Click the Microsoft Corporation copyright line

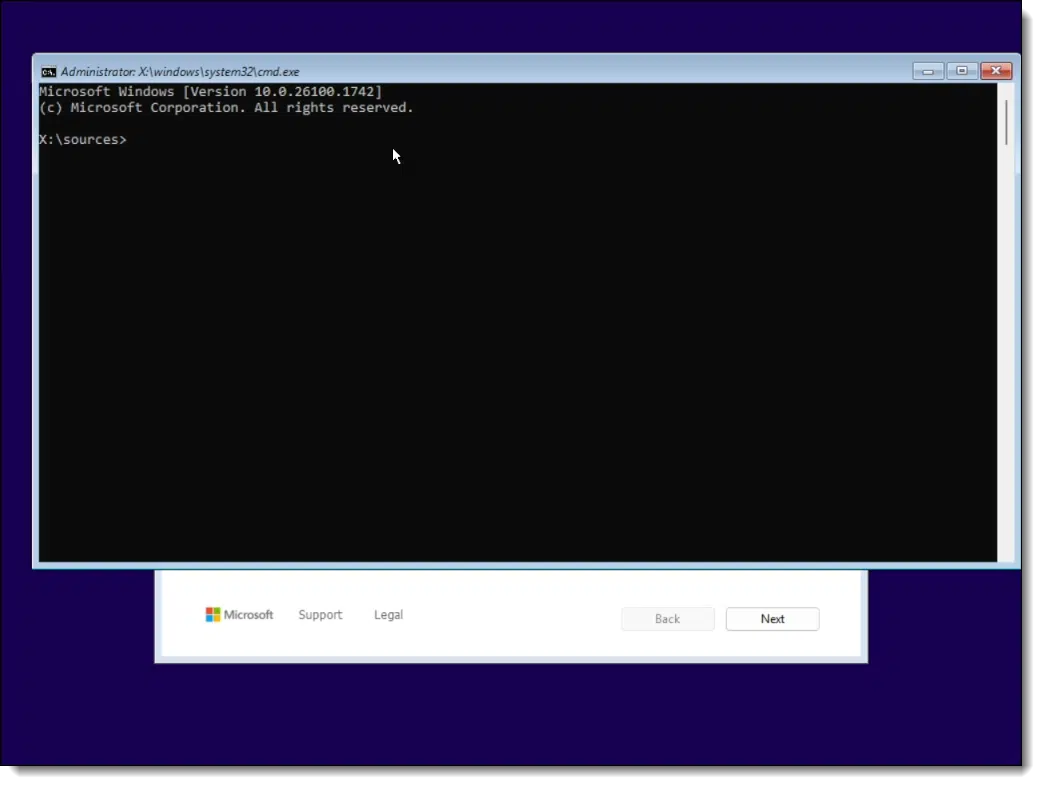[226, 108]
